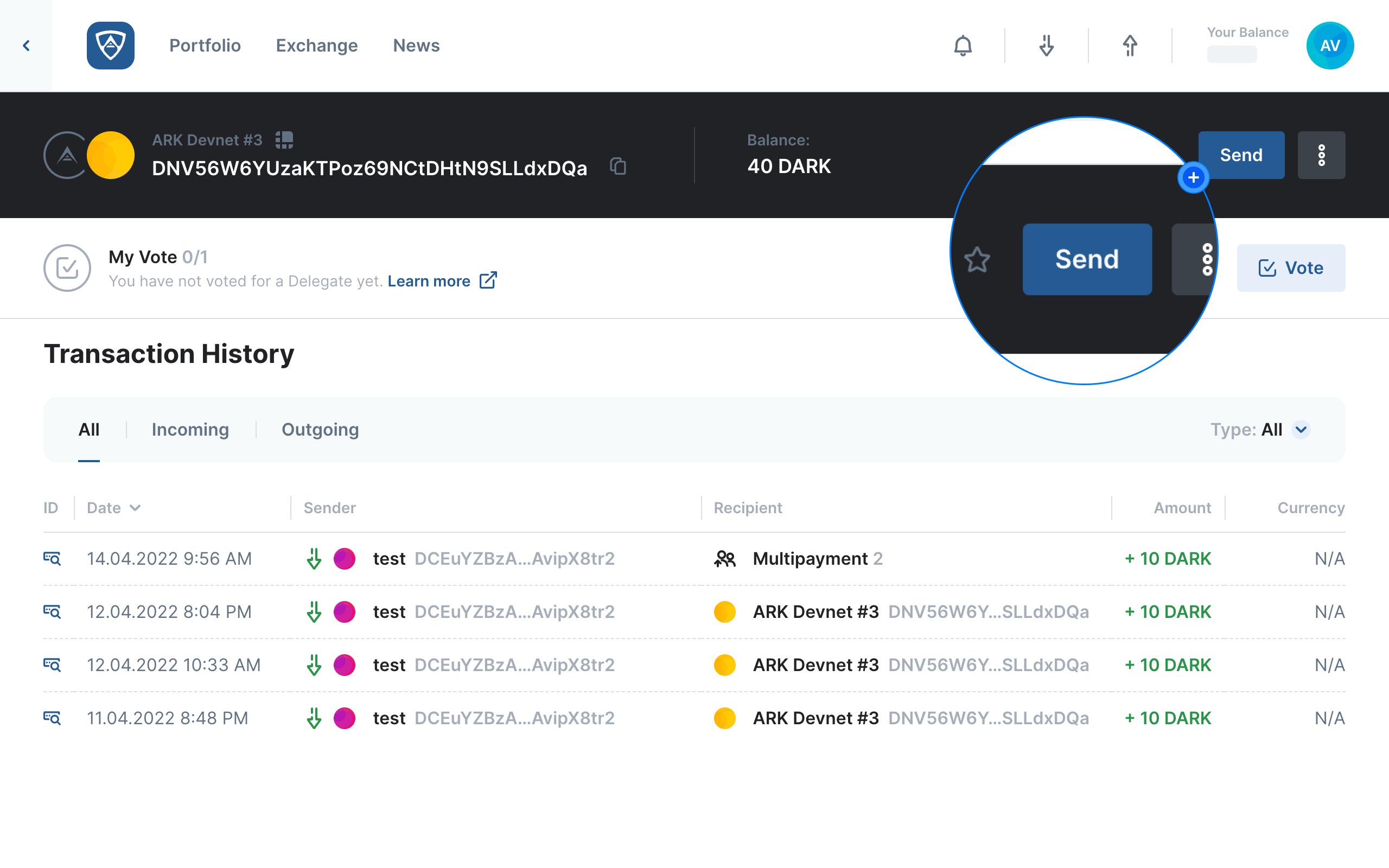Click received arrow icon in 11.04.2022 row

point(314,718)
